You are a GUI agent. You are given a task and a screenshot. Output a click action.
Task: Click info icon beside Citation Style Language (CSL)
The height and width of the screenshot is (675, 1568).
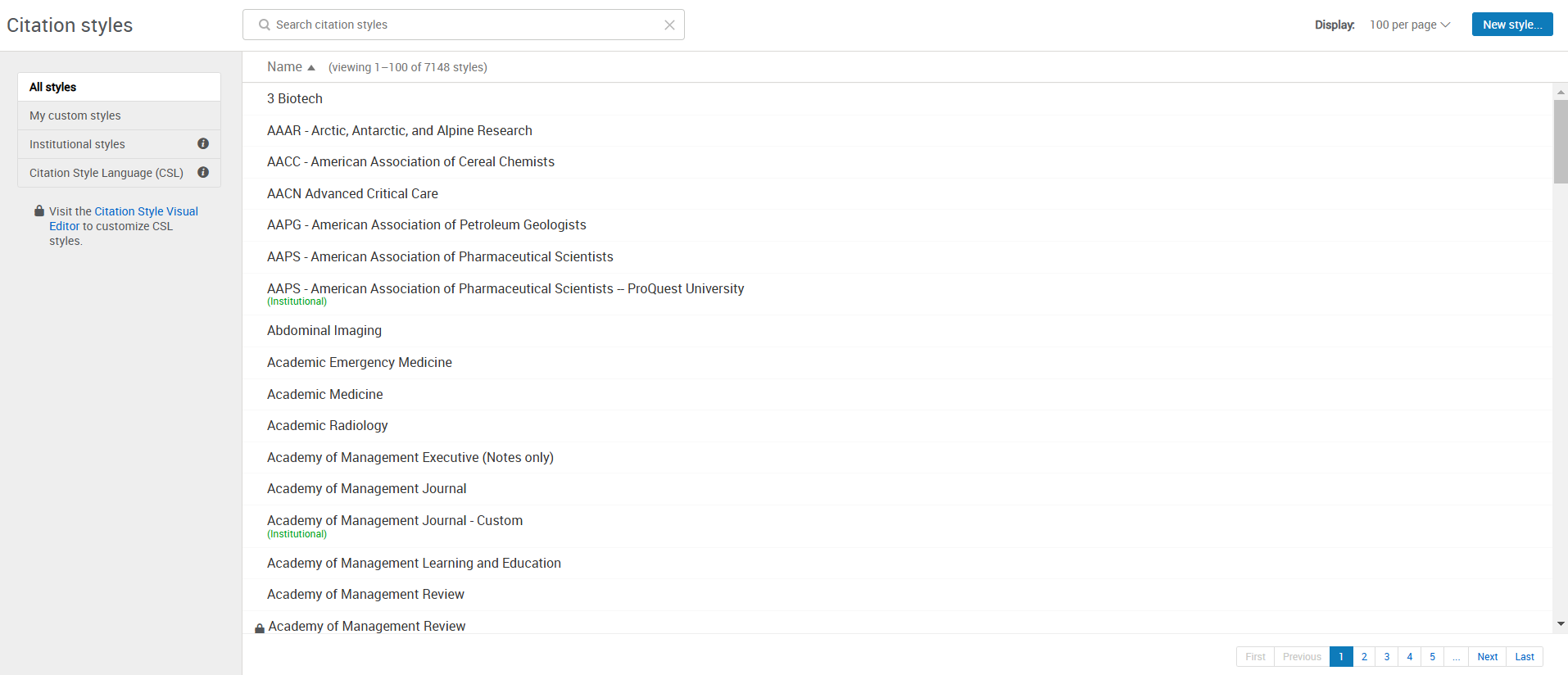(203, 172)
